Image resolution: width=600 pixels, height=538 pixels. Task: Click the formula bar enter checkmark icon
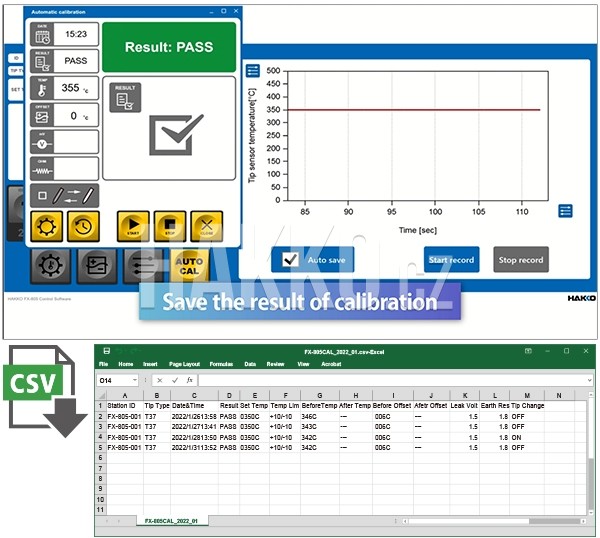tap(175, 380)
